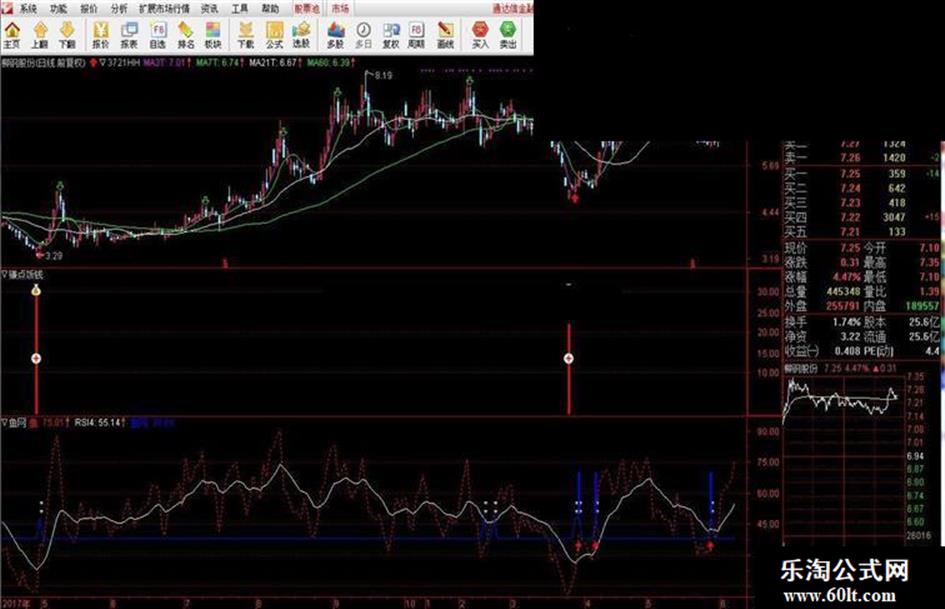Open the 功能 menu

(58, 8)
